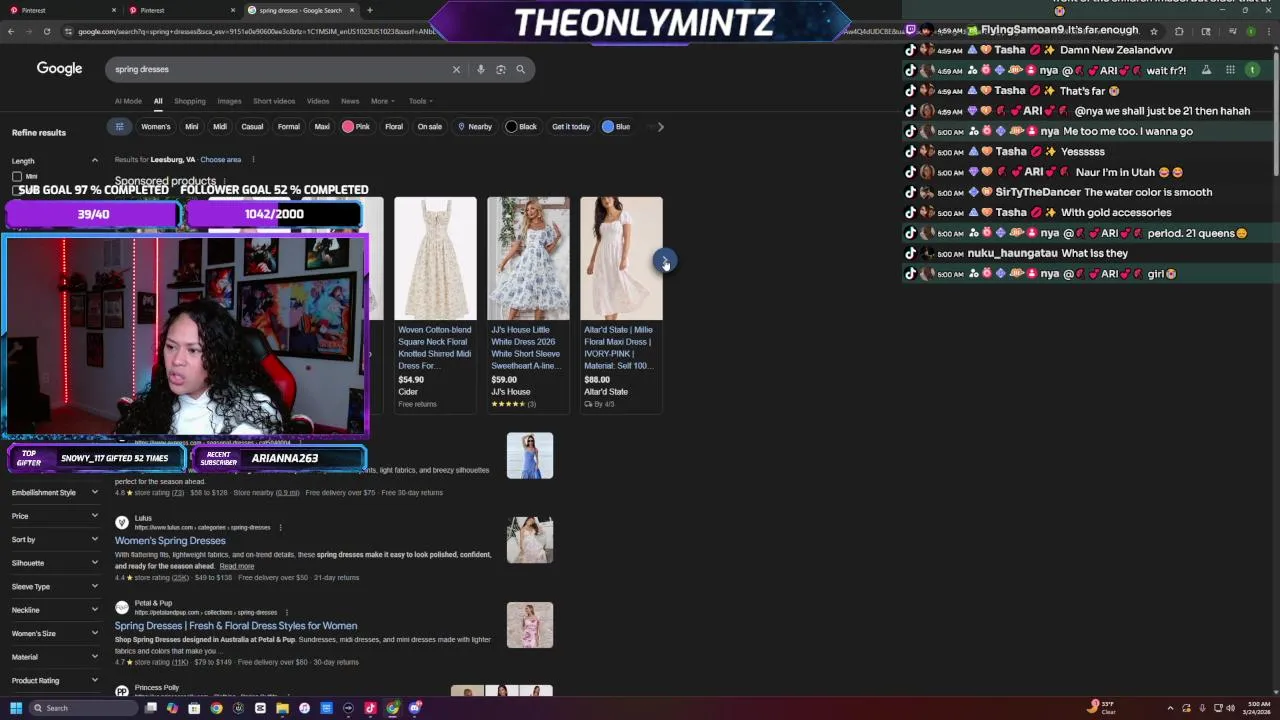
Task: Open Altar'd State Millie maxi dress thumbnail
Action: coord(621,258)
